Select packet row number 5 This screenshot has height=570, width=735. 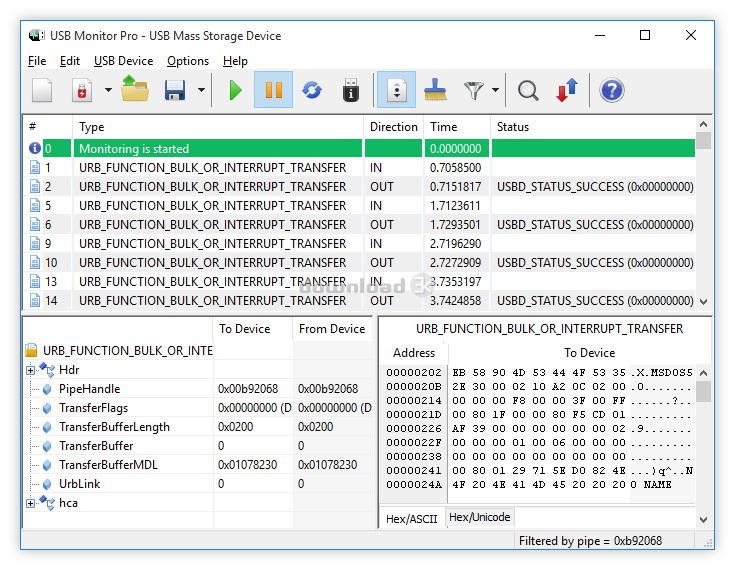coord(360,206)
